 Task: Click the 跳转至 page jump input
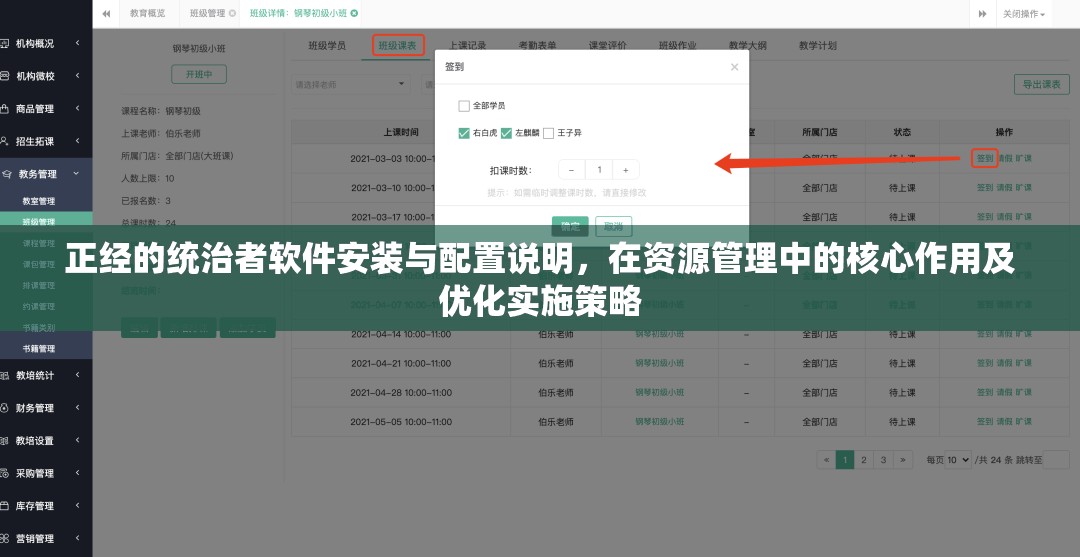coord(1056,460)
